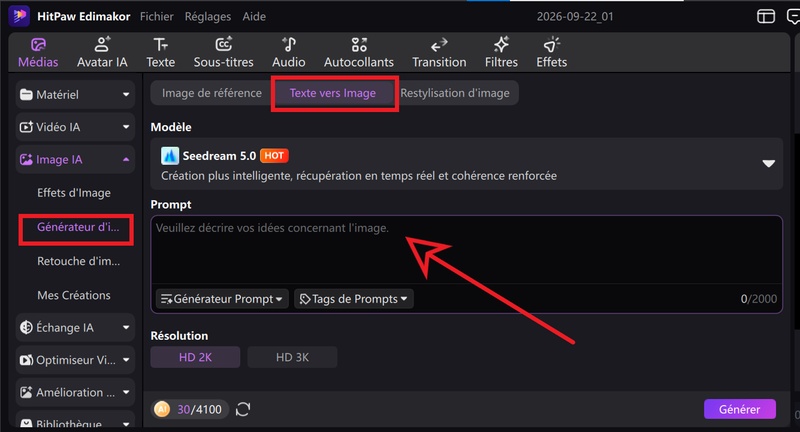Screen dimensions: 800x432
Task: Click the Seedream 5.0 model logo
Action: click(x=170, y=156)
